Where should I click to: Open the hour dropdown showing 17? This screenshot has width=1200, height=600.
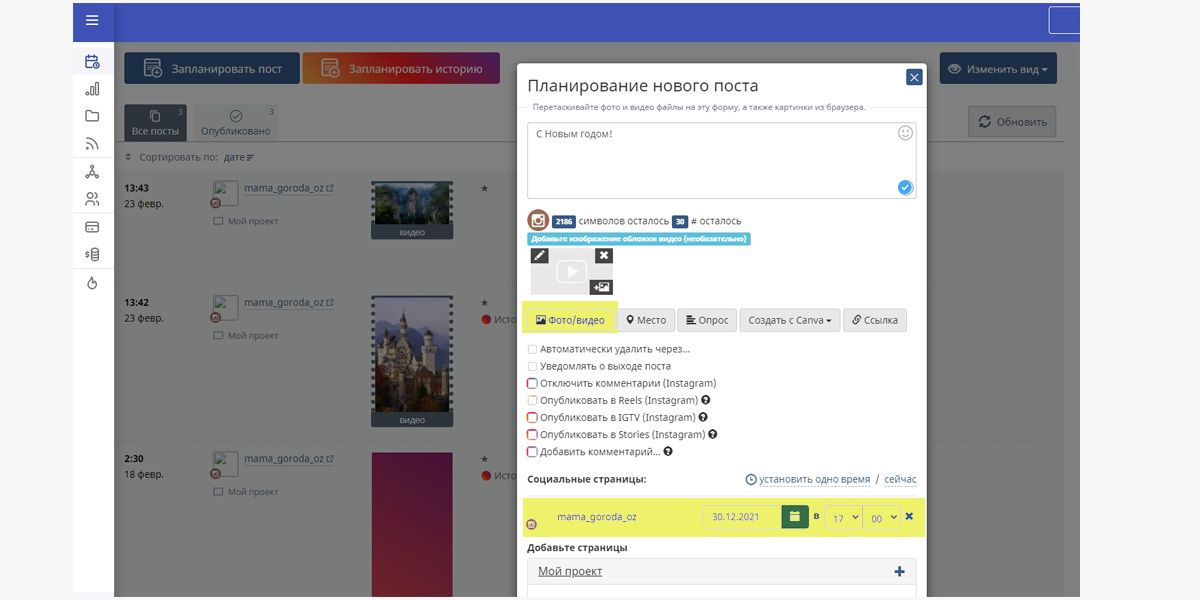[x=842, y=517]
